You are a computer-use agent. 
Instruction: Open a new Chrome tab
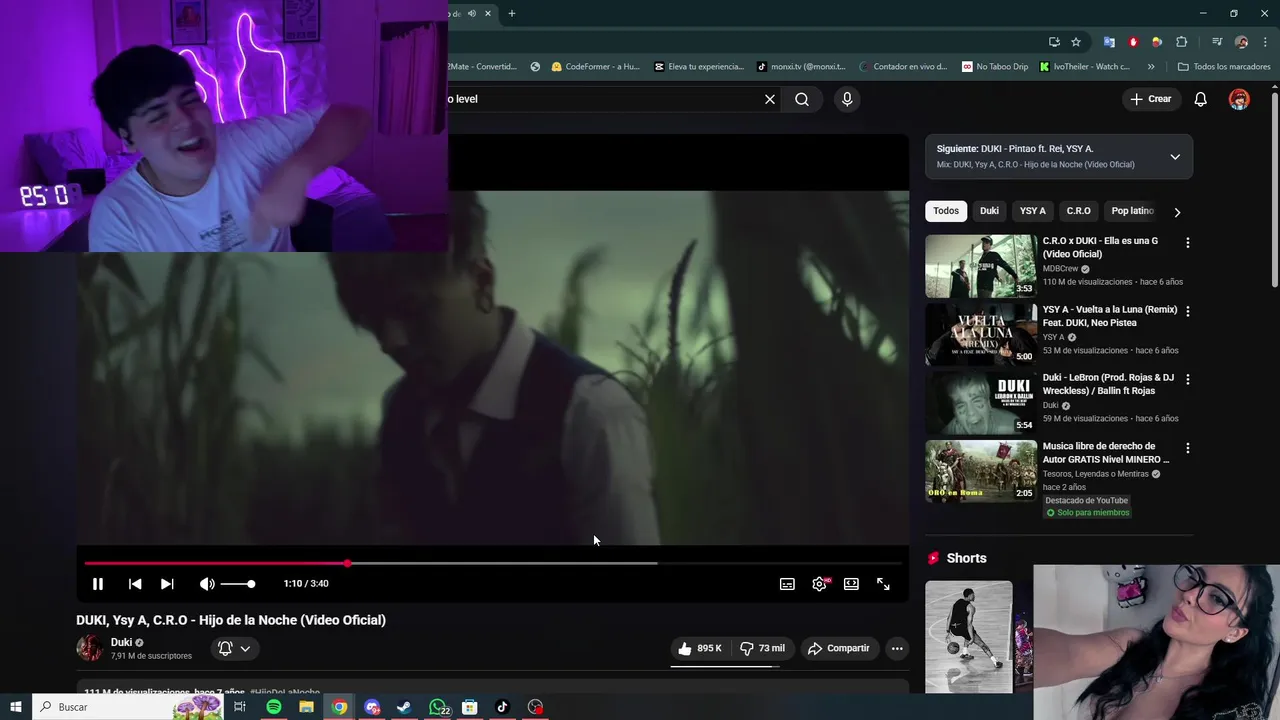point(512,14)
